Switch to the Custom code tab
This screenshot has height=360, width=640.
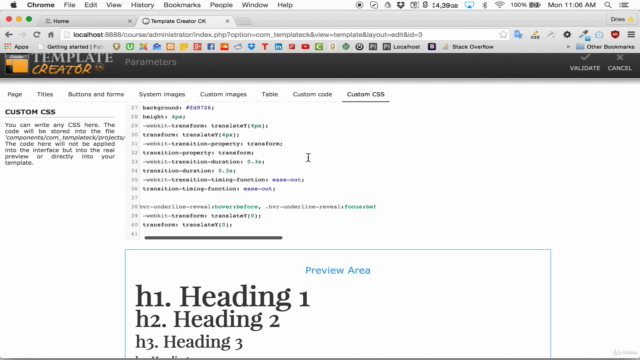click(x=312, y=94)
